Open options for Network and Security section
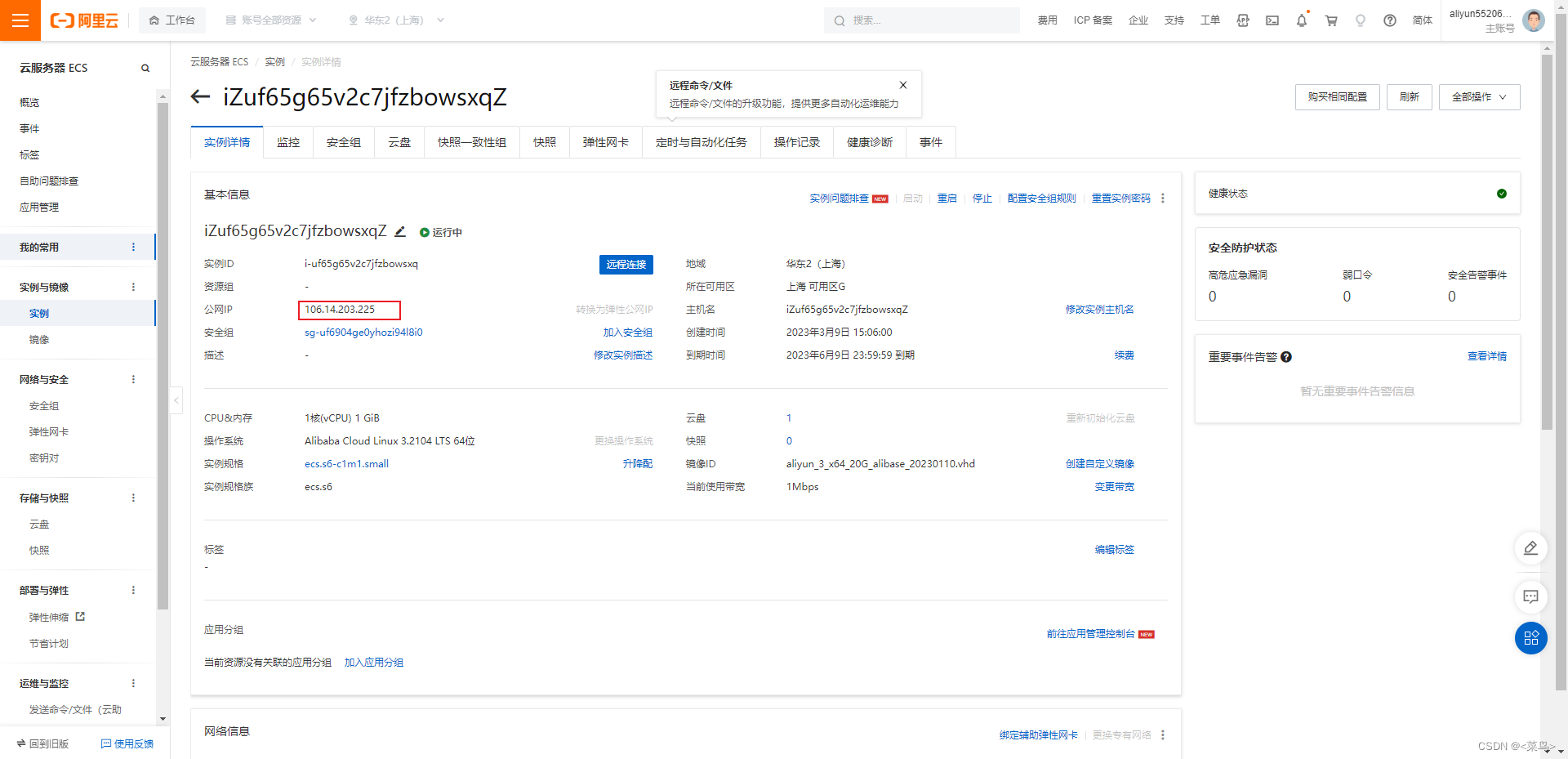This screenshot has width=1568, height=759. click(134, 379)
